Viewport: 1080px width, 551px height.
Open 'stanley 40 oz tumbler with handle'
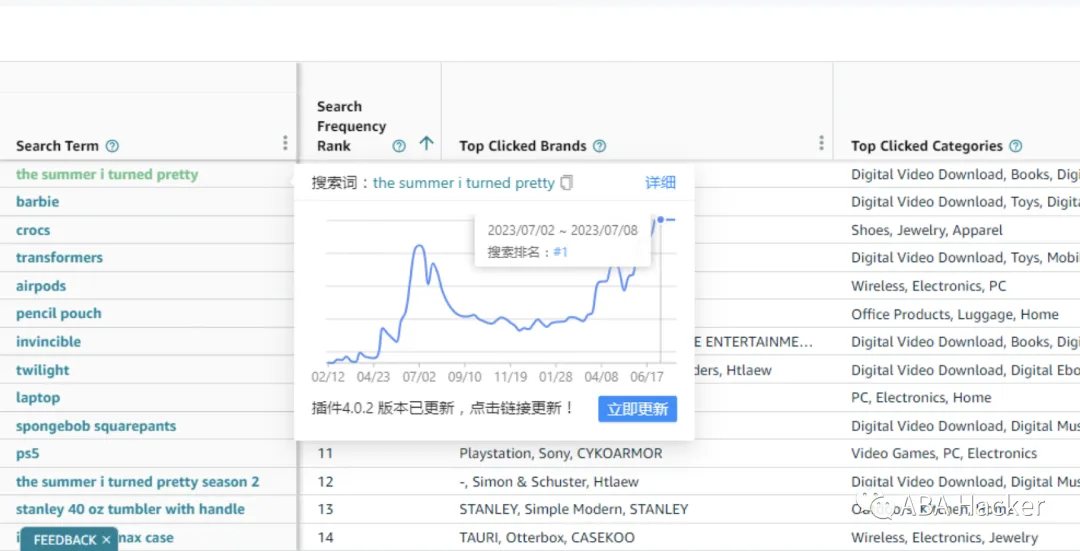(130, 509)
